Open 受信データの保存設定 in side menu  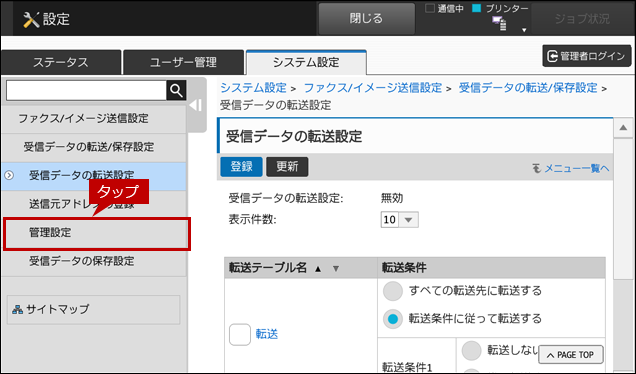[94, 261]
